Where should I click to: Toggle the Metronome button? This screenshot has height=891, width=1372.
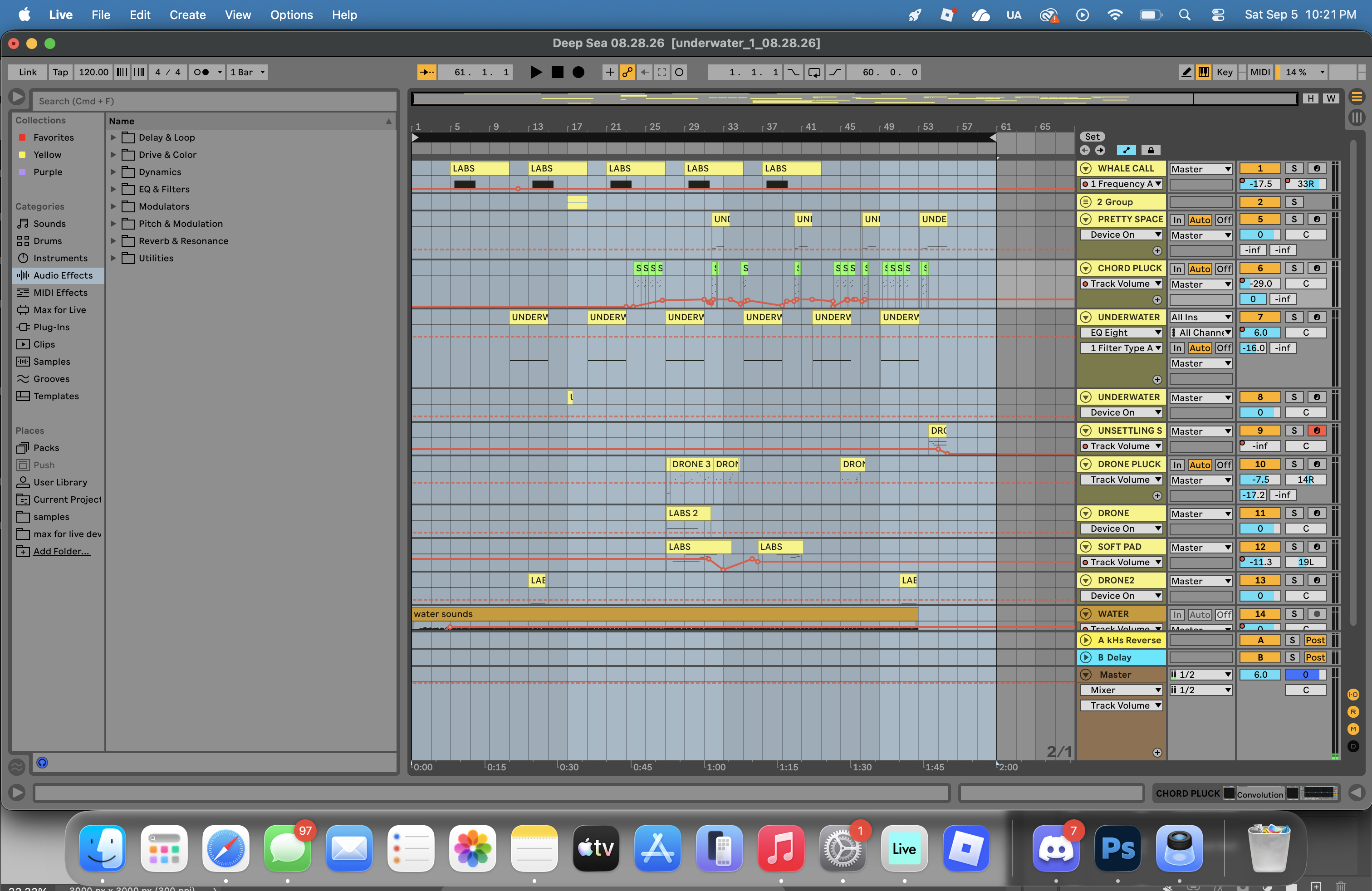point(201,72)
